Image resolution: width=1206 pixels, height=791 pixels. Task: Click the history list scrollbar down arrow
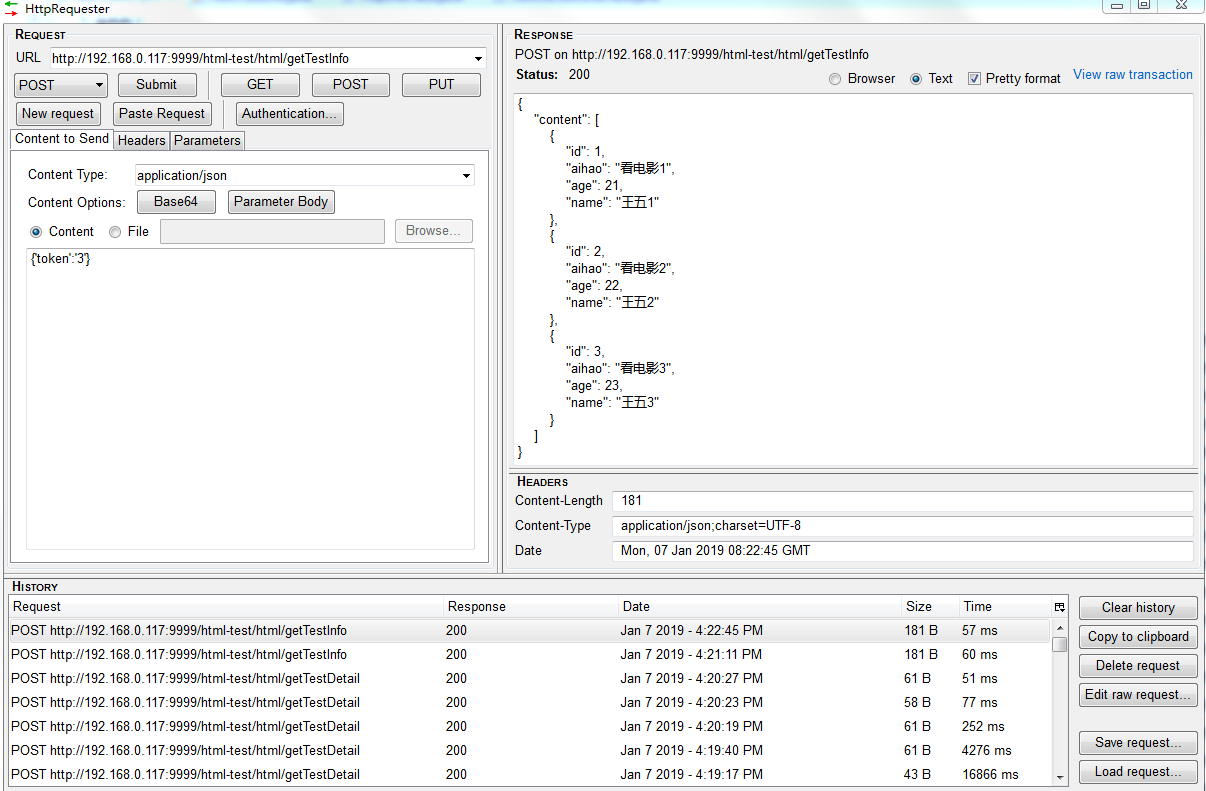coord(1059,779)
